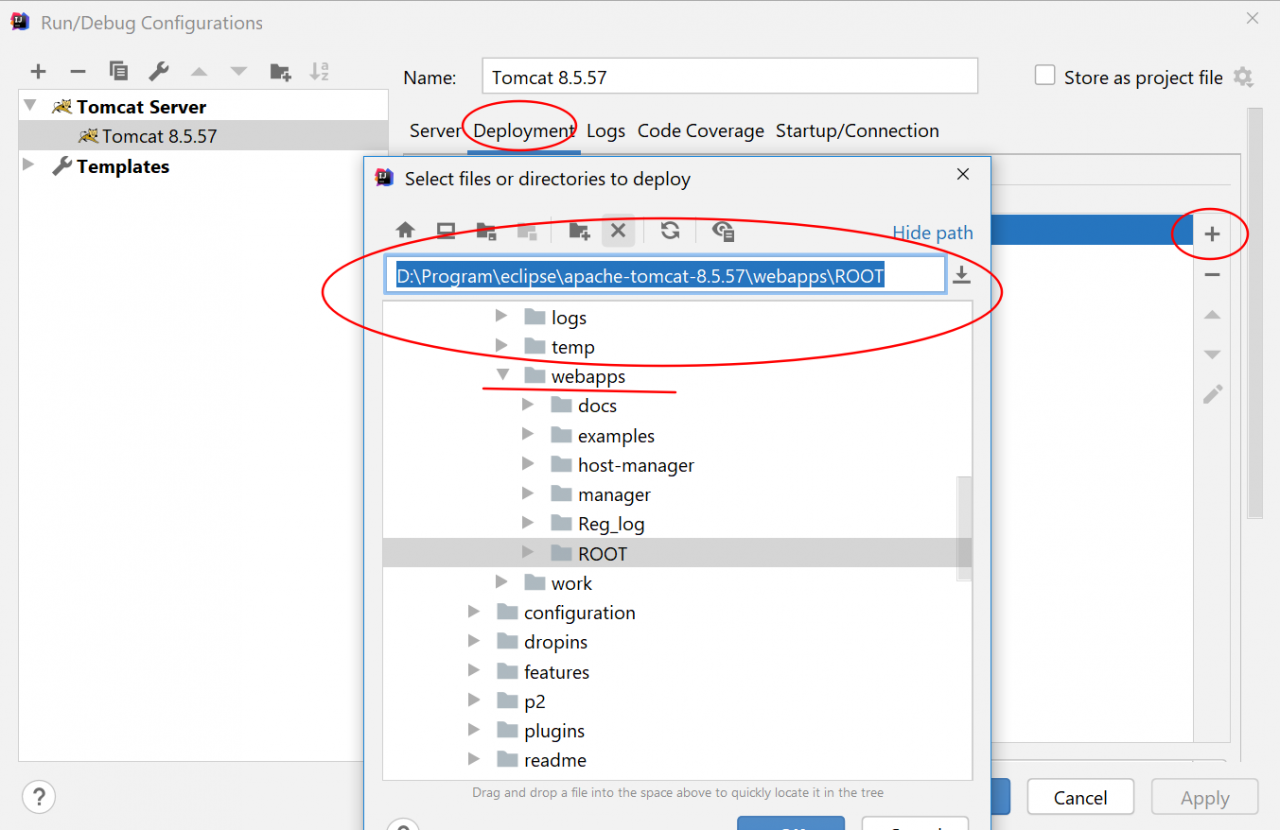Screen dimensions: 1280x830
Task: Expand the plugins folder
Action: point(475,730)
